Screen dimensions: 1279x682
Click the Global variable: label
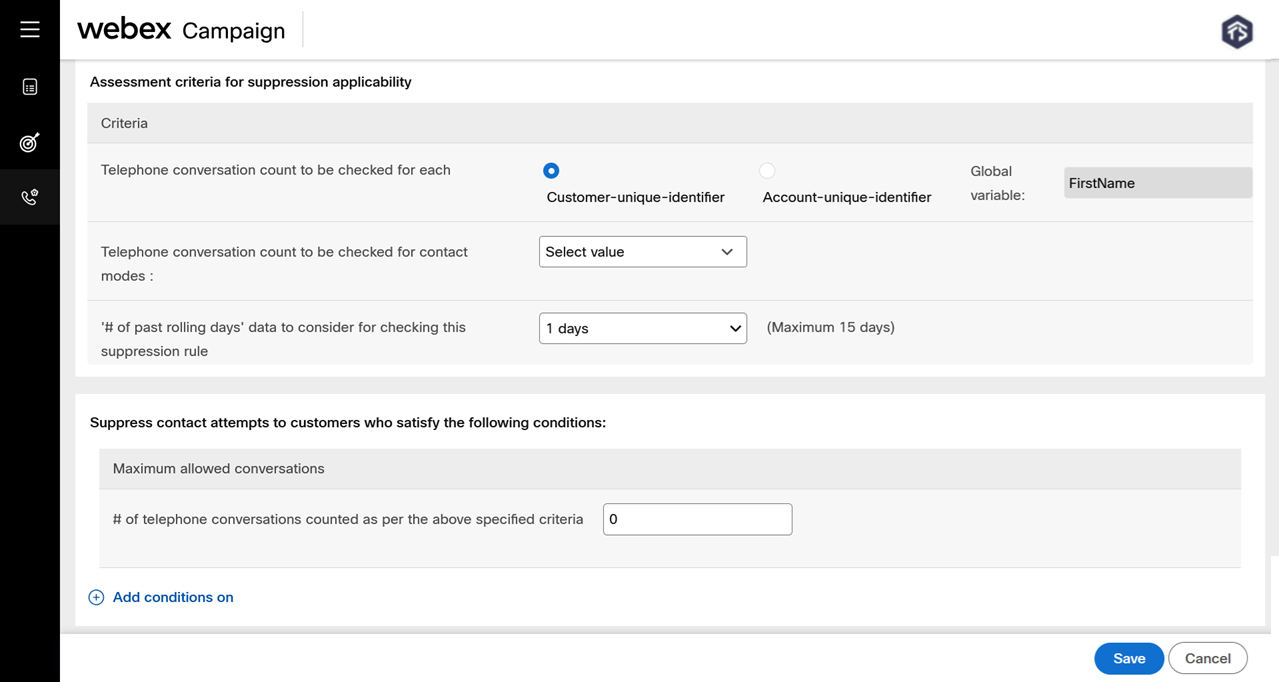click(998, 183)
